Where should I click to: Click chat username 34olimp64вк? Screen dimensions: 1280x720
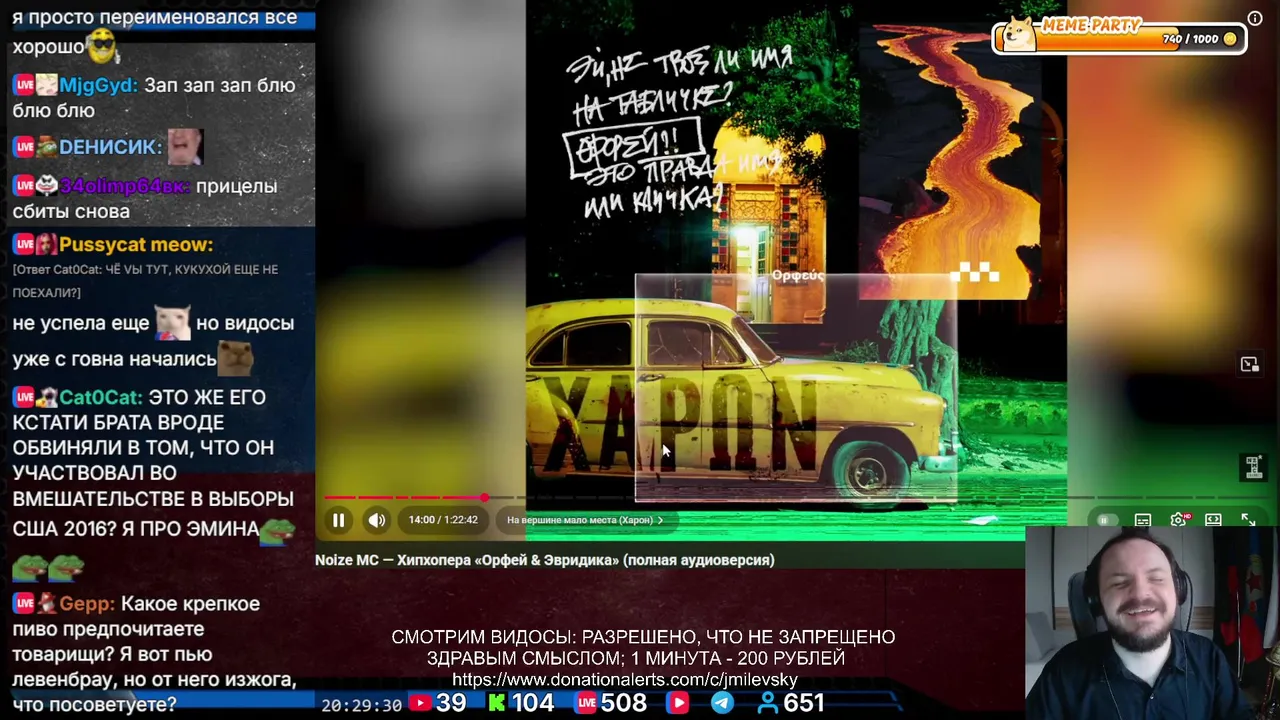point(124,186)
